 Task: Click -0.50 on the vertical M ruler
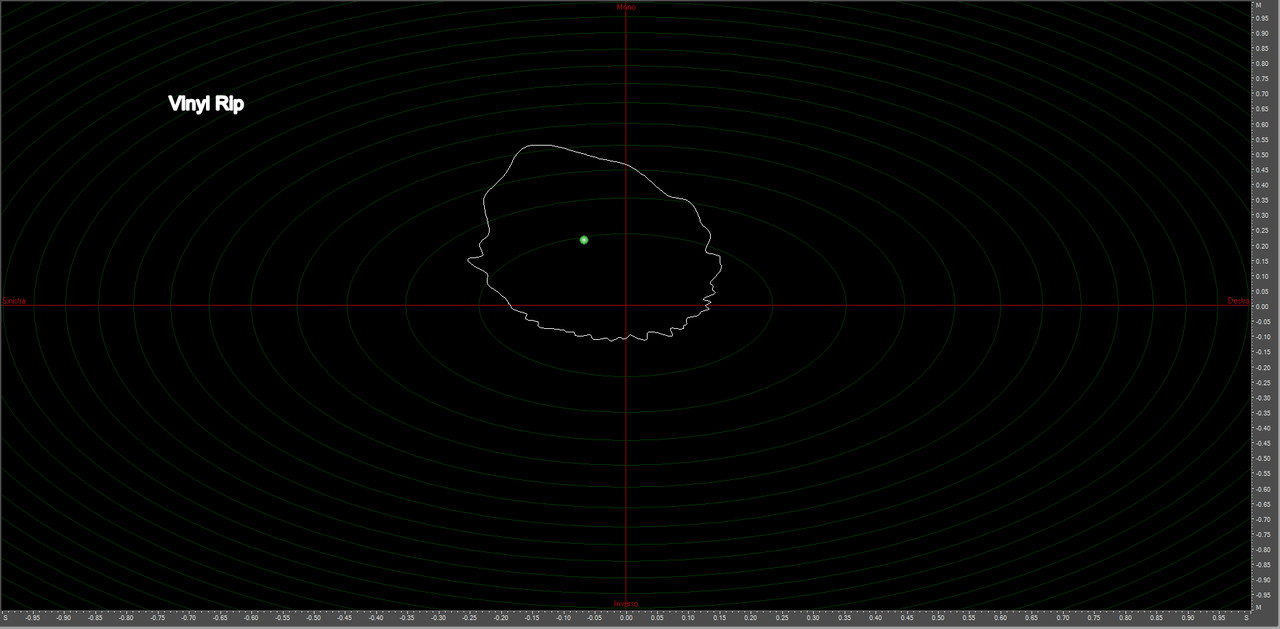point(1264,458)
